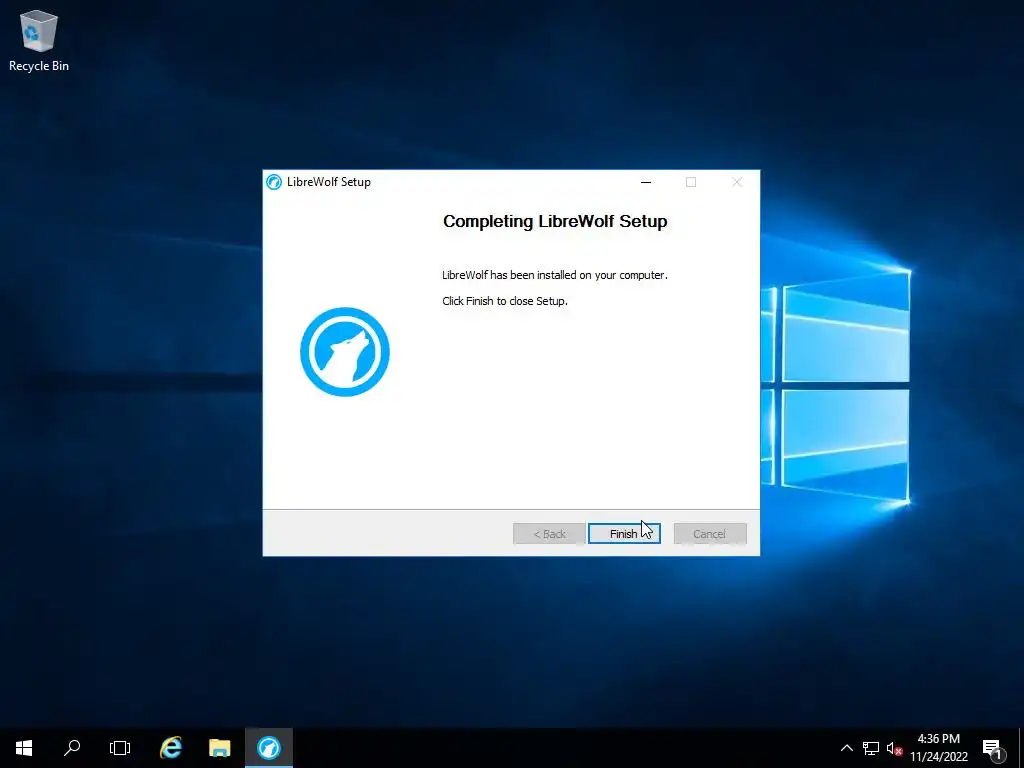This screenshot has height=768, width=1024.
Task: Click the 'LibreWolf Setup' title text
Action: pos(328,182)
